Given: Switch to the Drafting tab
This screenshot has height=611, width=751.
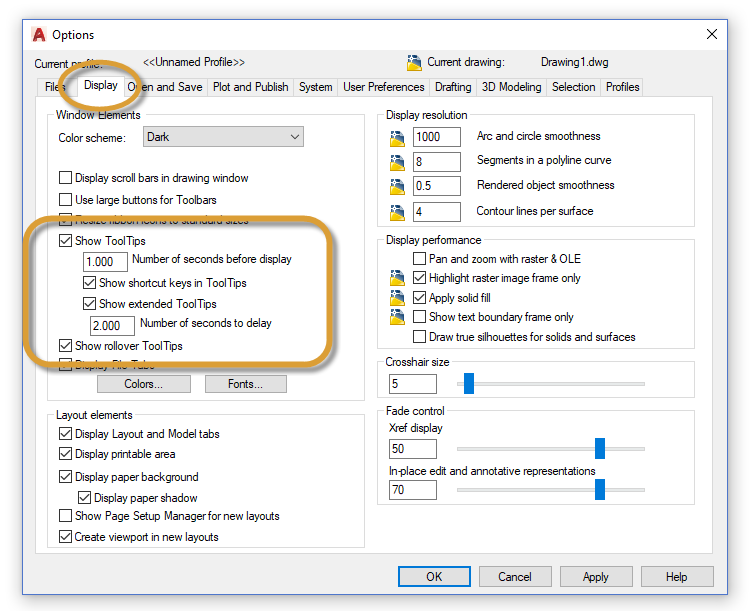Looking at the screenshot, I should [453, 87].
